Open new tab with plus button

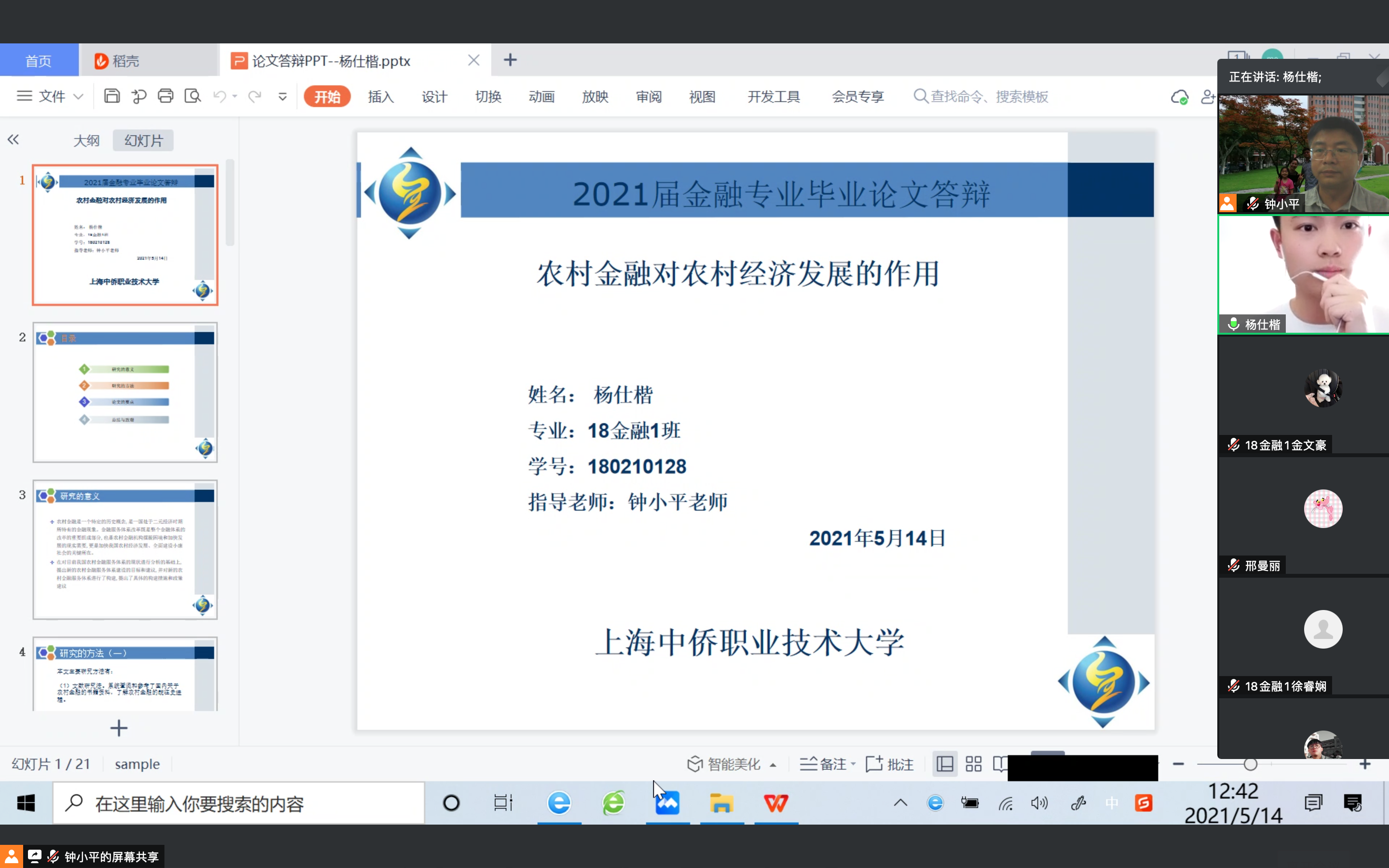click(510, 60)
